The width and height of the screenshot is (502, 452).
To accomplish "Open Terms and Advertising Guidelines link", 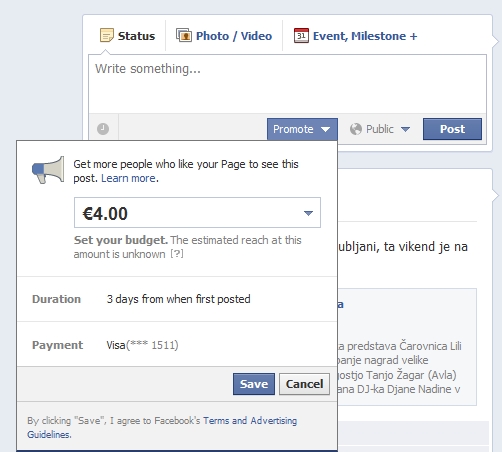I will pos(162,428).
